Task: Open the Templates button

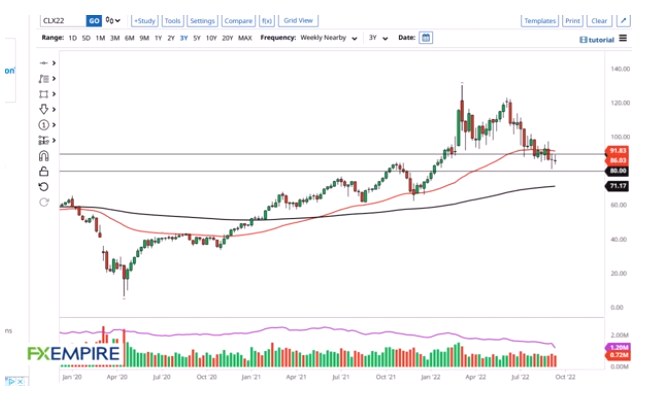Action: click(540, 20)
